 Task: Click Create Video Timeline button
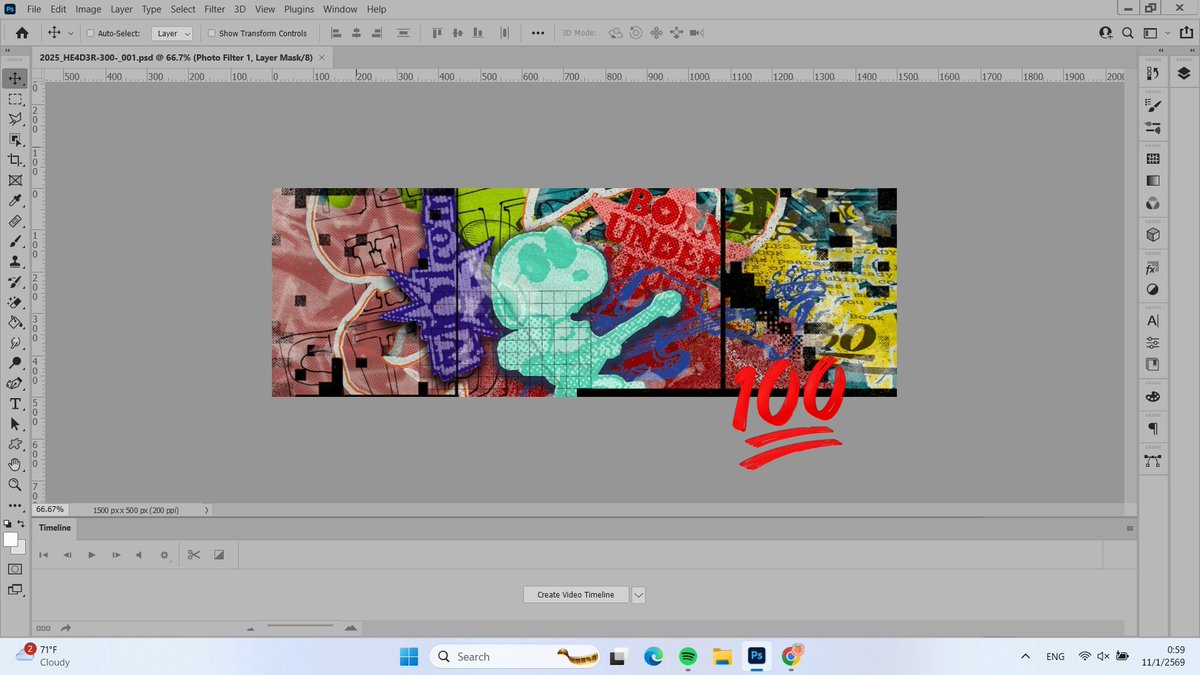576,594
